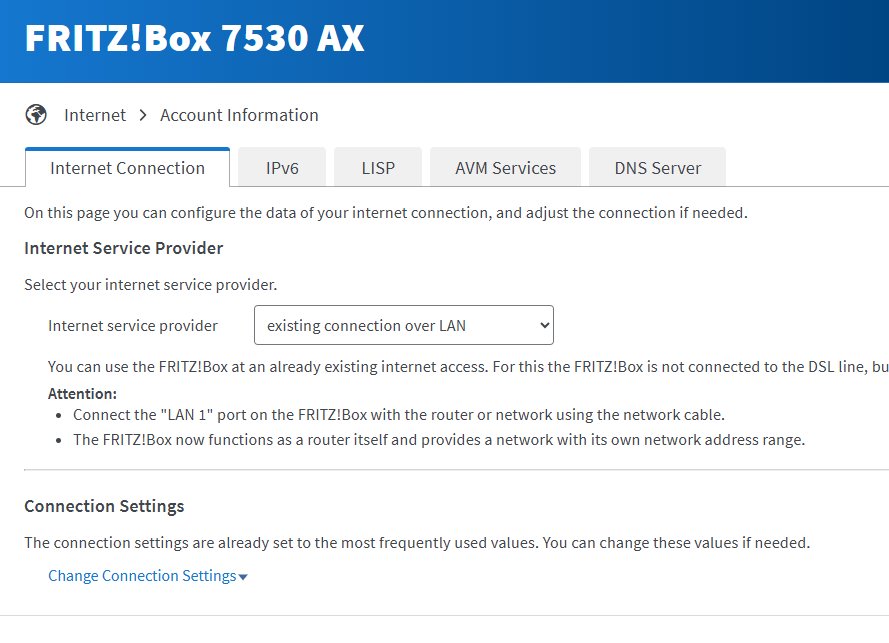Click Account Information in the breadcrumb

click(239, 115)
